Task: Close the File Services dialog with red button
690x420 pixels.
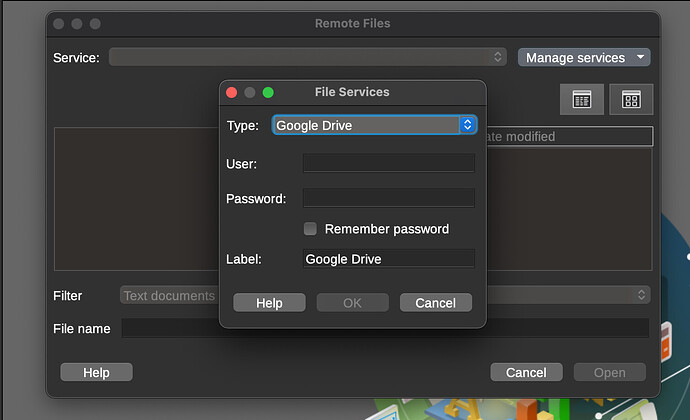Action: click(x=231, y=92)
